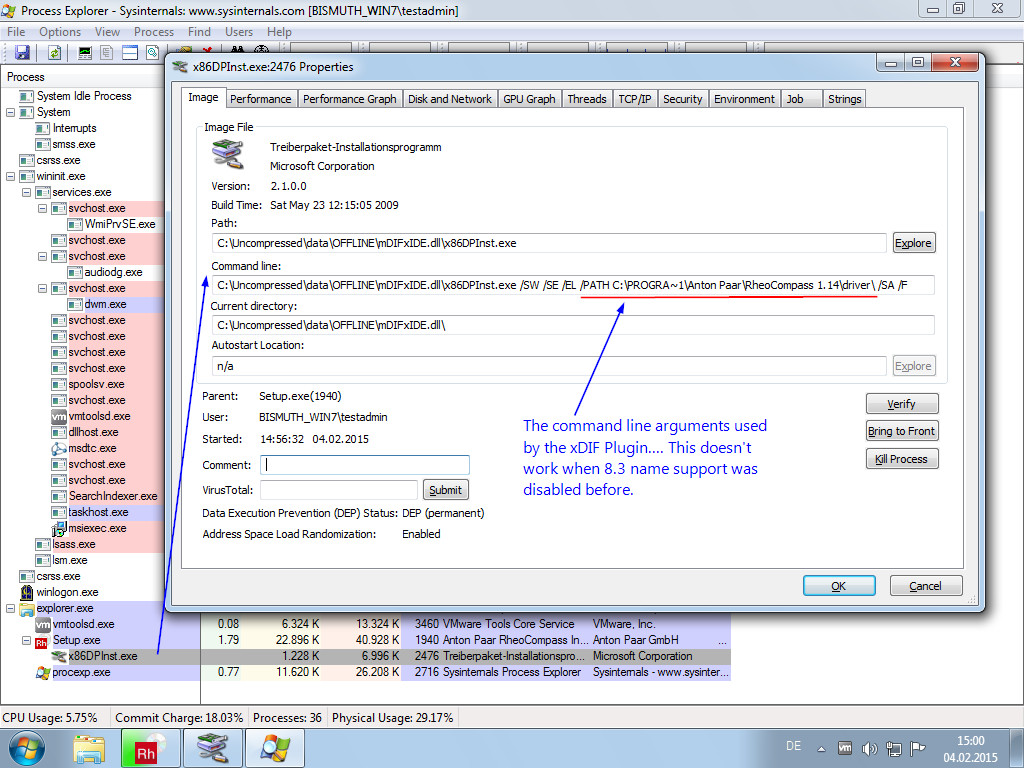Click the Comment input field
This screenshot has width=1024, height=768.
click(365, 465)
